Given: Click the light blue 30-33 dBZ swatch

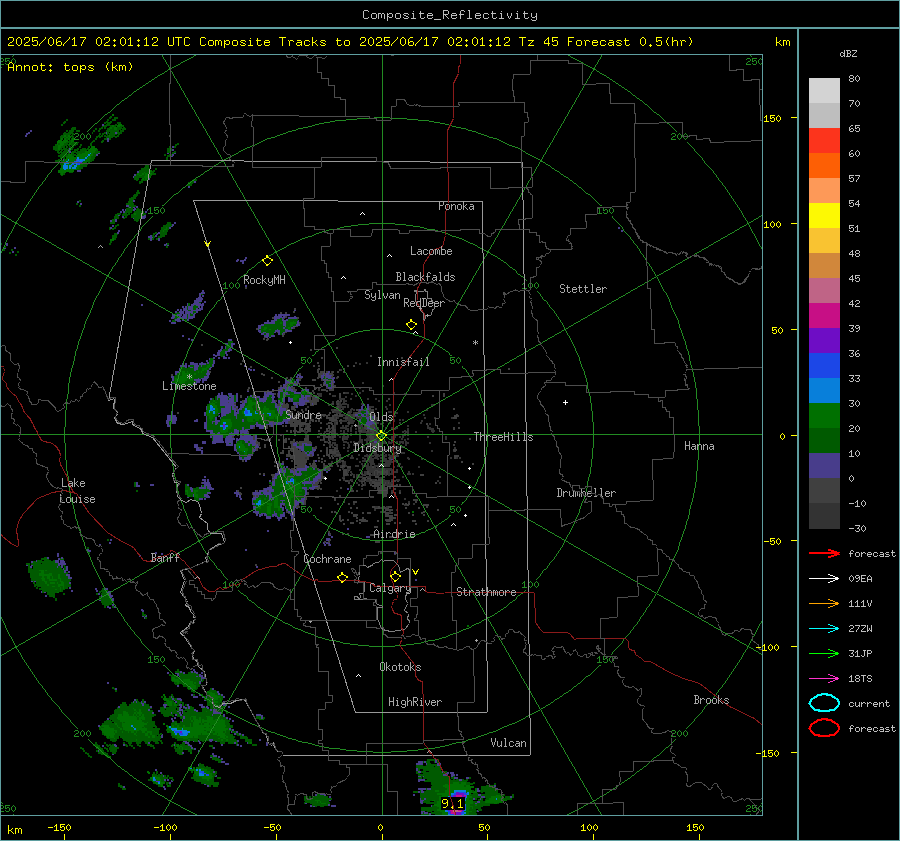Looking at the screenshot, I should [824, 390].
